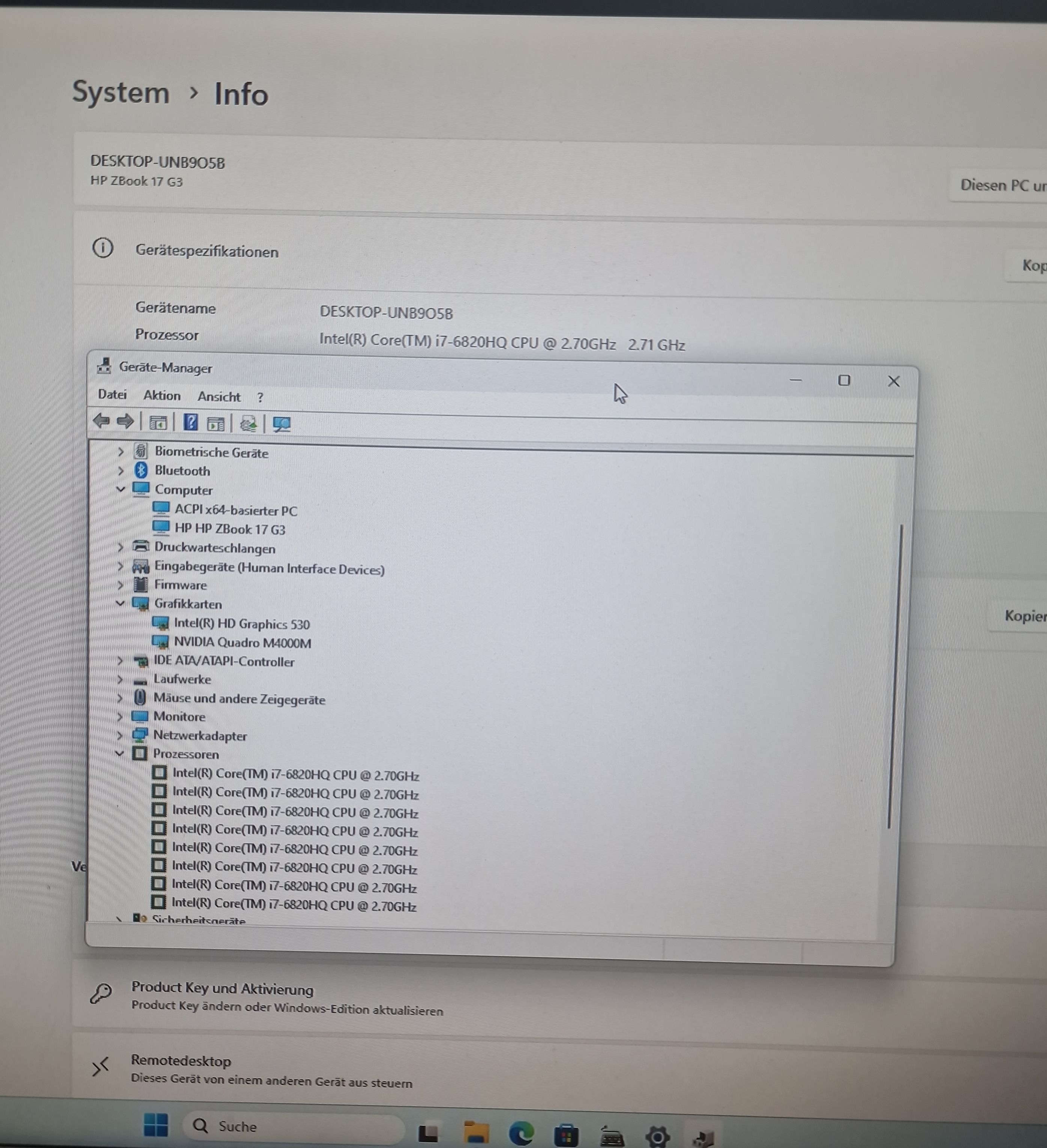Open the Datei menu
The image size is (1047, 1148).
pyautogui.click(x=112, y=394)
